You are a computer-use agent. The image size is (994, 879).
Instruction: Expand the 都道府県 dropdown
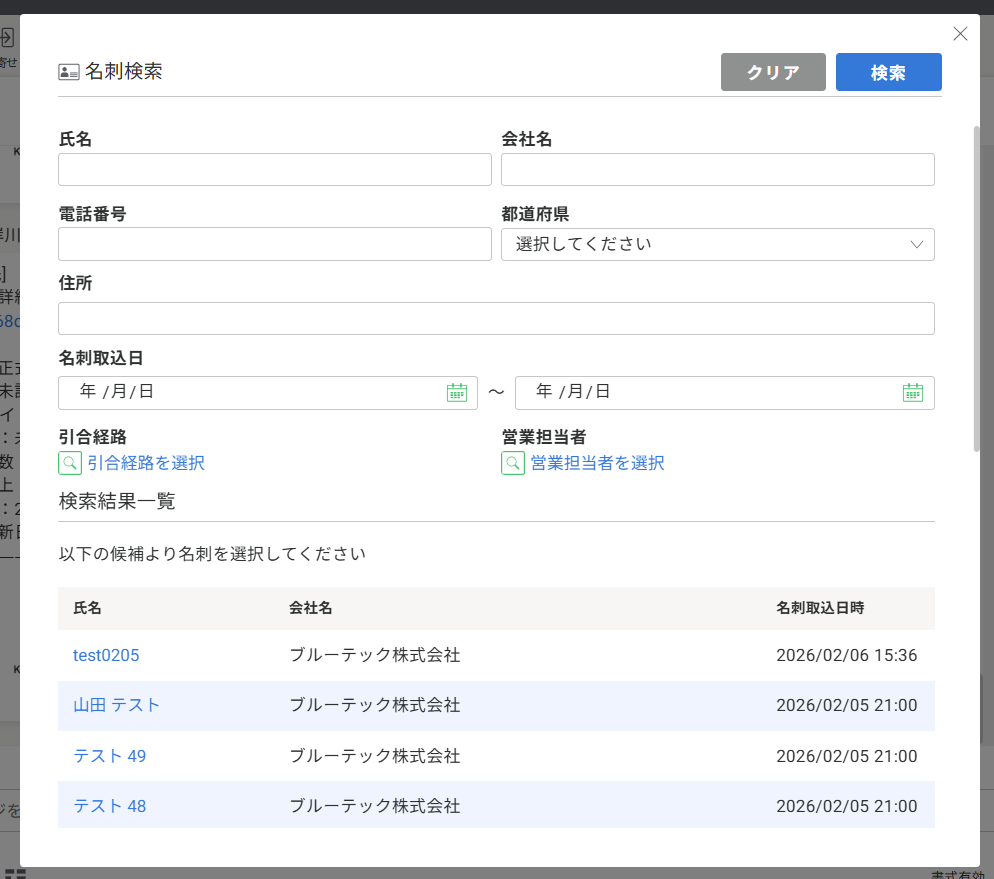[x=717, y=244]
